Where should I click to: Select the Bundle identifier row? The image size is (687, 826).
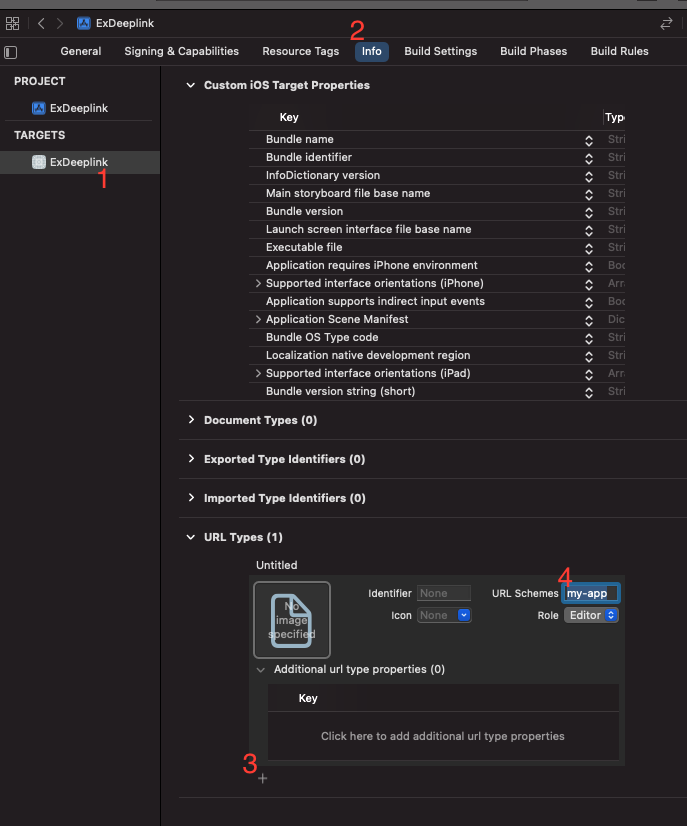coord(437,158)
